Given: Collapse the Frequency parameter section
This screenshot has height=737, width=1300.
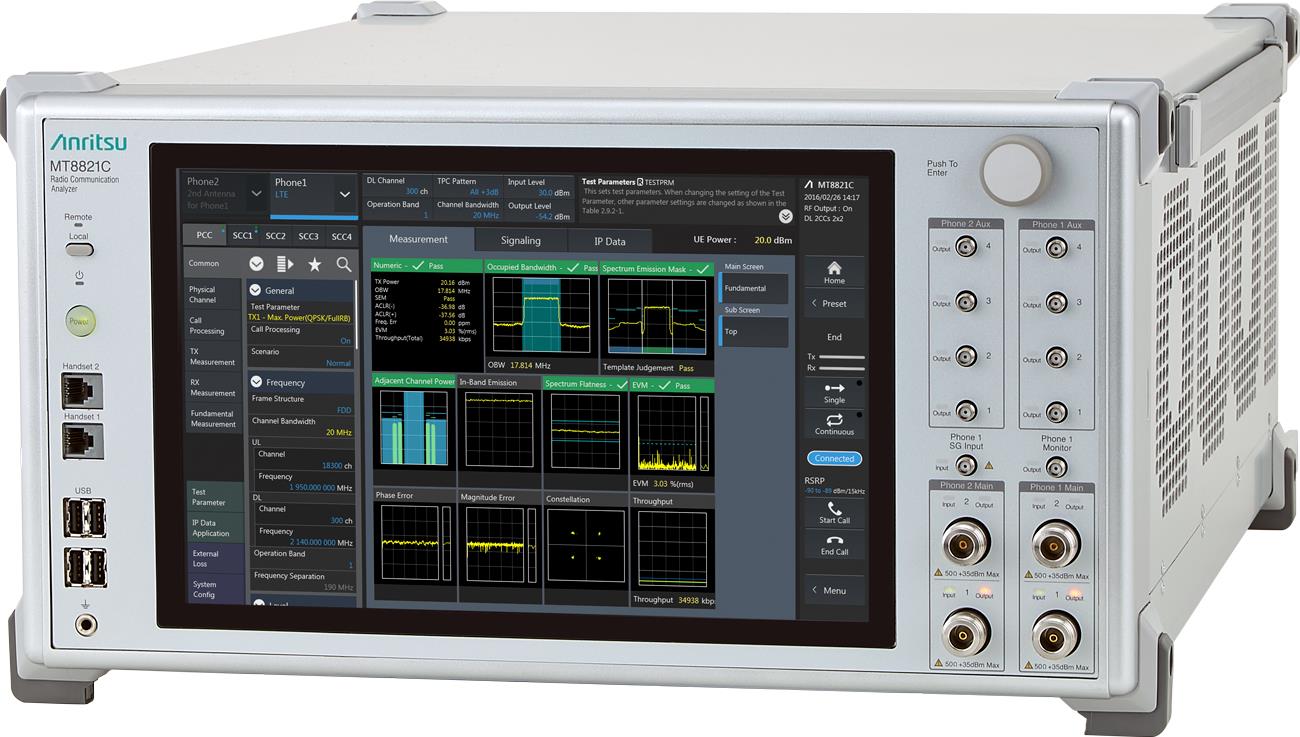Looking at the screenshot, I should [256, 382].
